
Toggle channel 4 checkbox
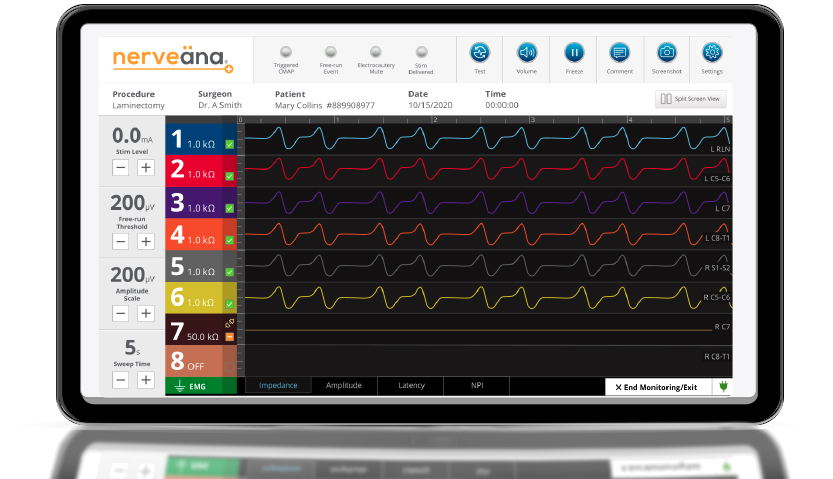pos(229,240)
